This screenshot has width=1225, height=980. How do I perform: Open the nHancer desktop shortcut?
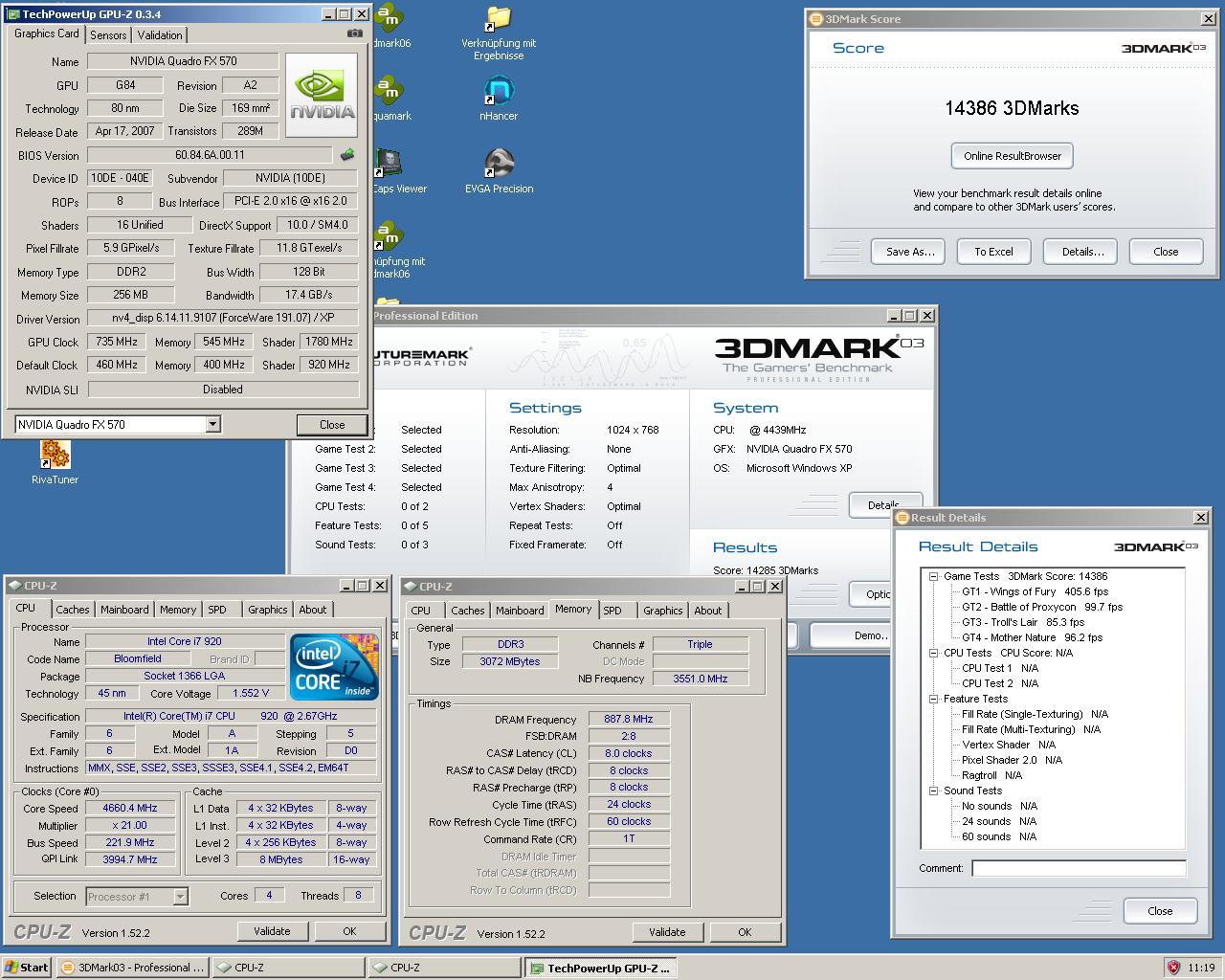coord(499,100)
